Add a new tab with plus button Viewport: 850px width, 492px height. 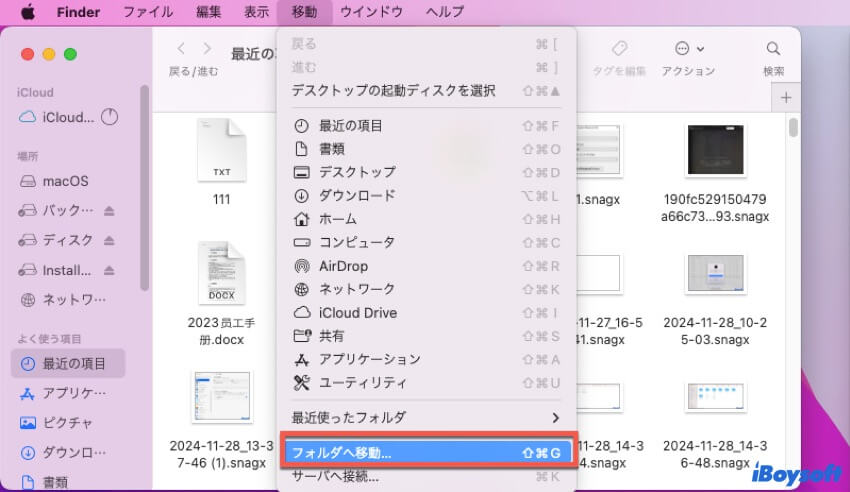click(x=786, y=98)
